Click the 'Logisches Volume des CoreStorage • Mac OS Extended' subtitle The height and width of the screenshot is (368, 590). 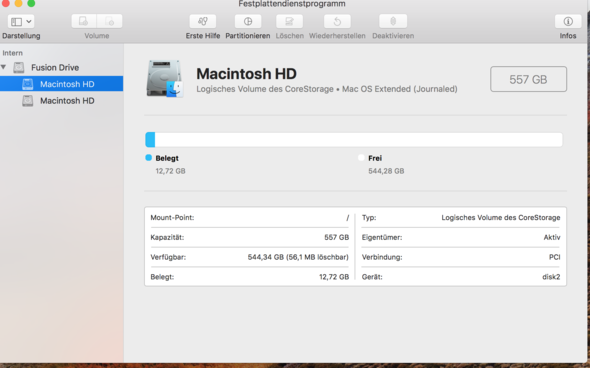[x=327, y=89]
